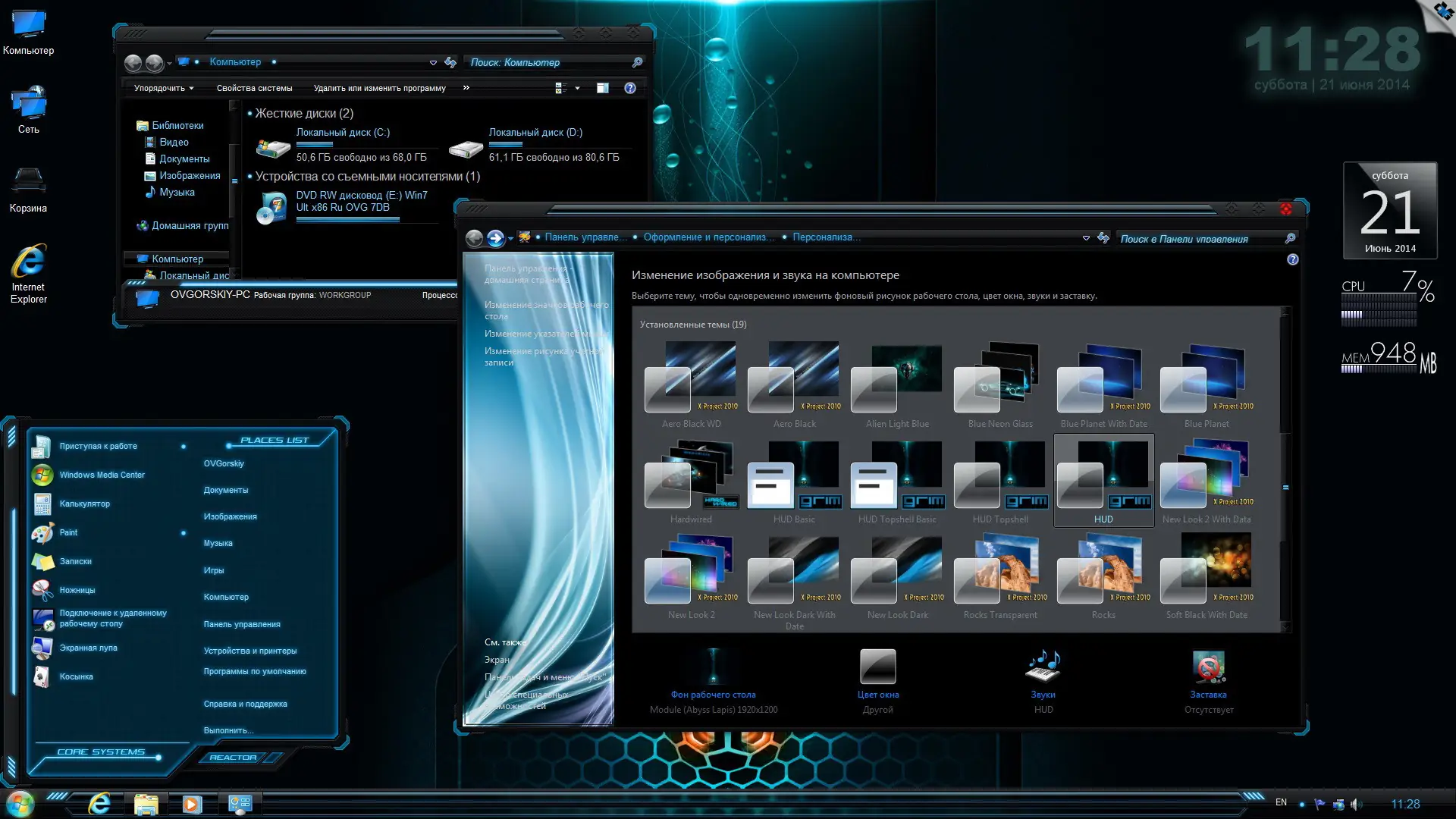Click the Цвет окна color swatch labeled Другой

(x=877, y=667)
